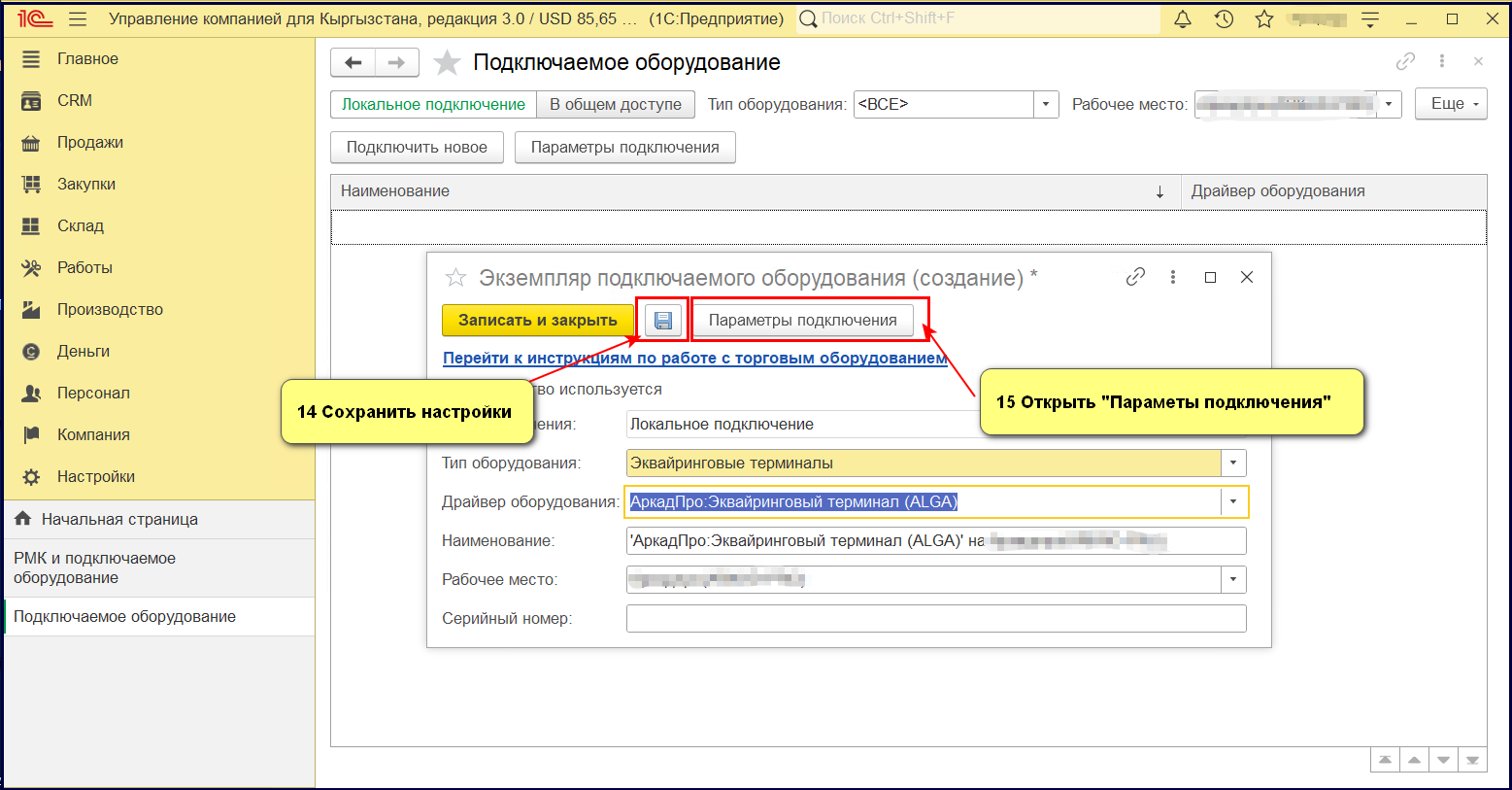Move one row up in the list
This screenshot has height=790, width=1512.
click(1414, 760)
